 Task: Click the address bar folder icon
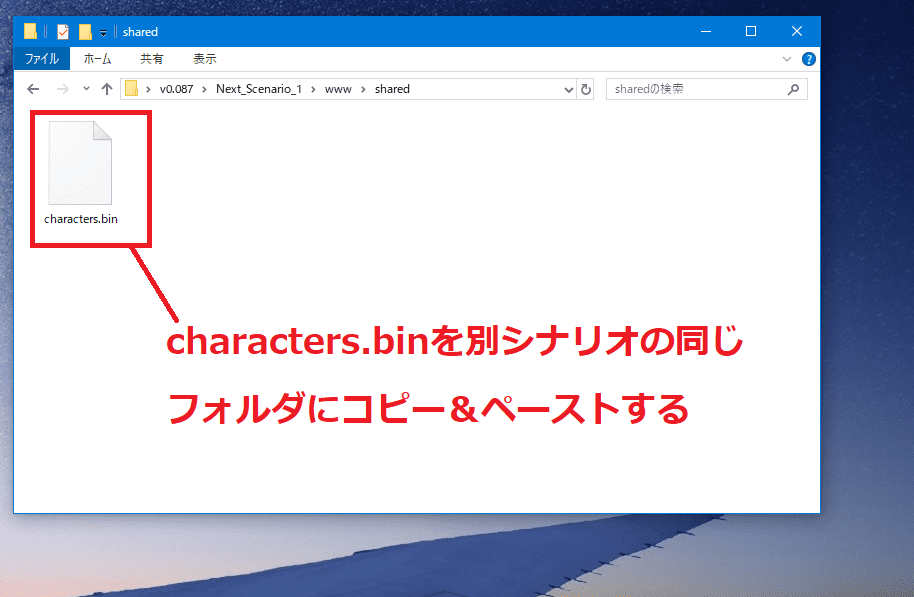tap(132, 89)
